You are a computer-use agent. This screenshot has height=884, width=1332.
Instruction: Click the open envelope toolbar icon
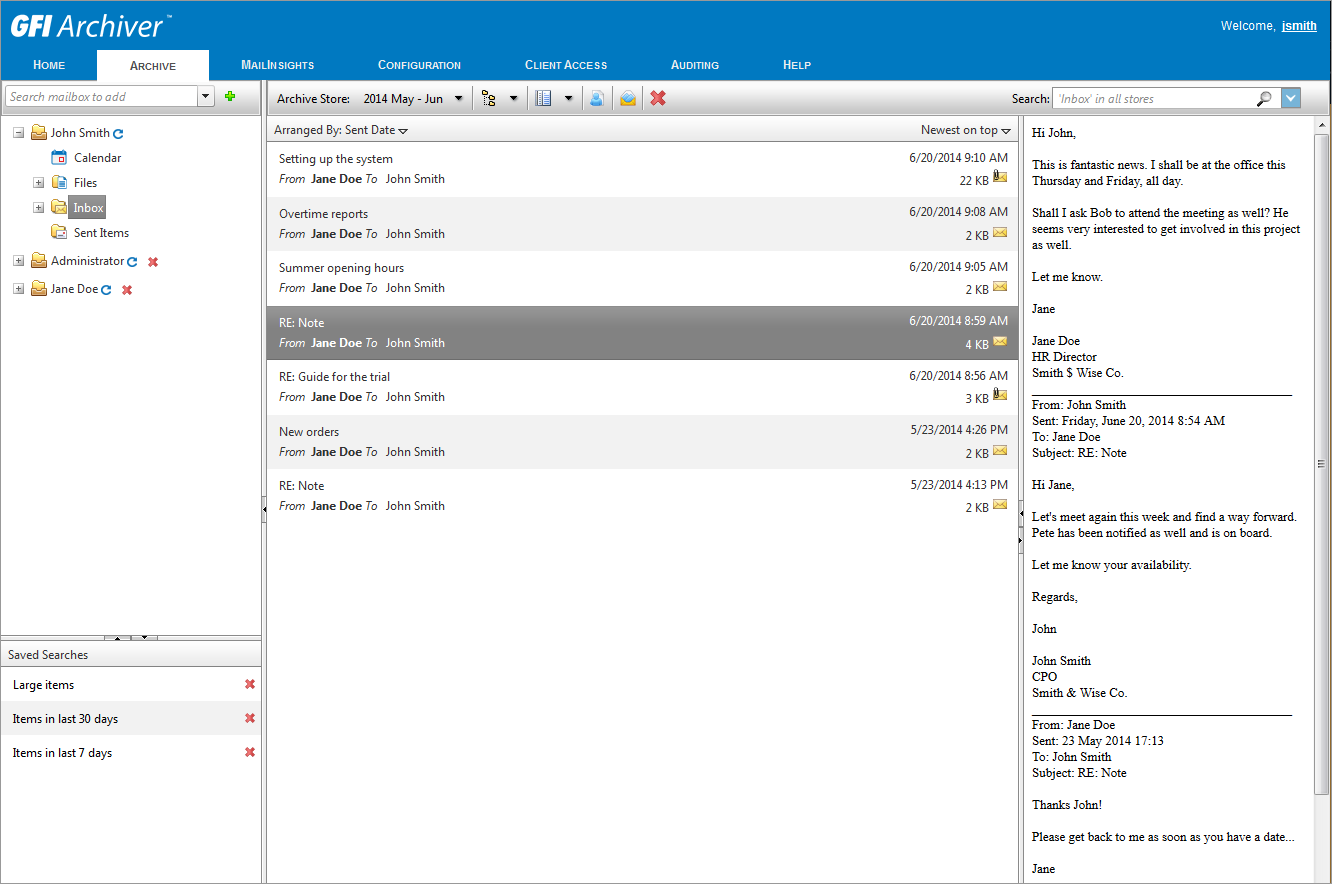click(x=628, y=98)
